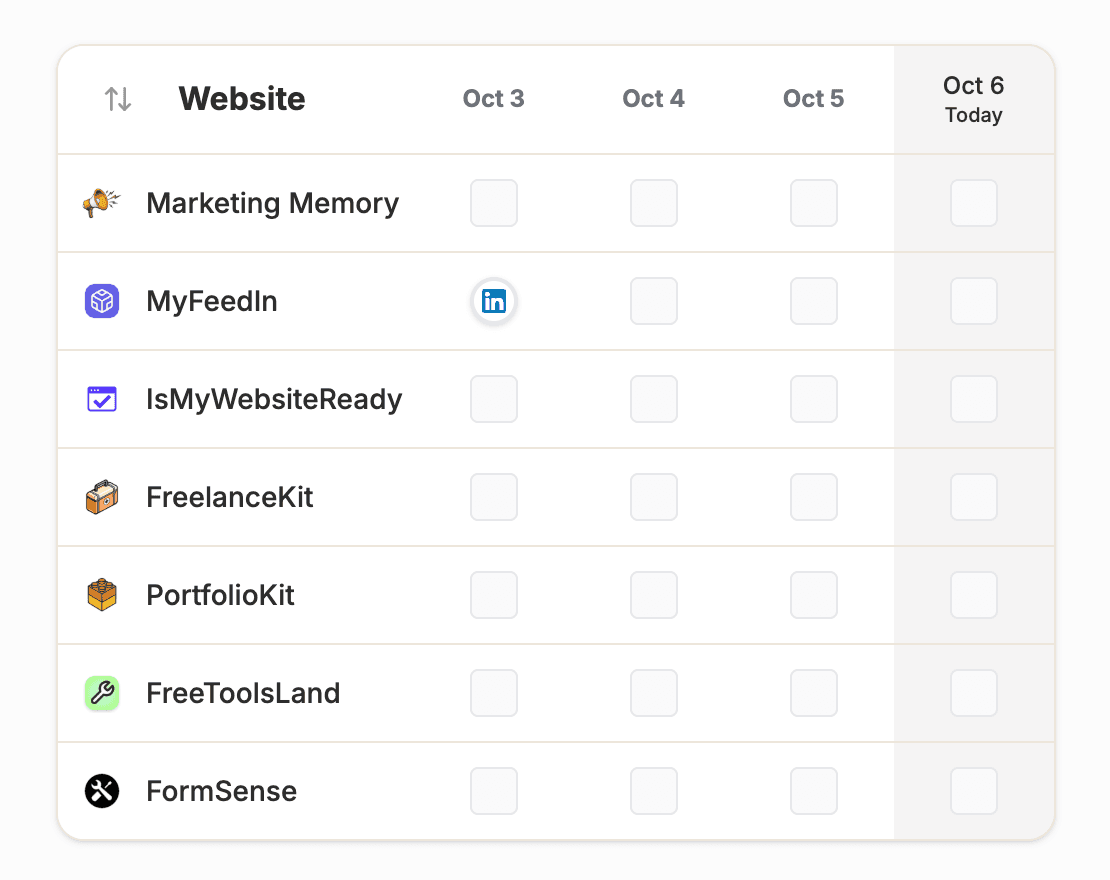This screenshot has height=880, width=1110.
Task: Click the Oct 5 date header
Action: [x=814, y=99]
